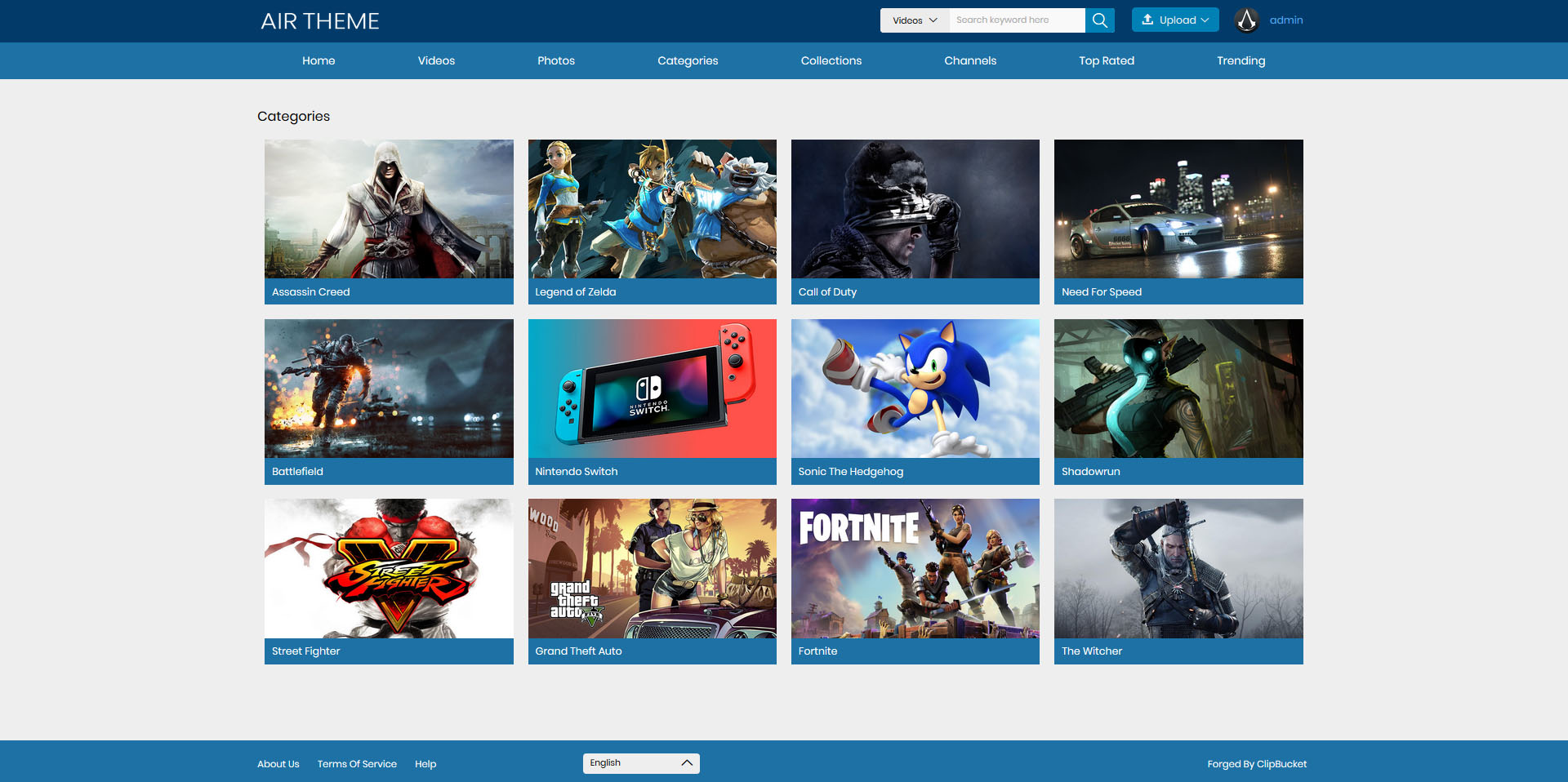Click the Categories page heading
Screen dimensions: 1568x782
coord(293,116)
